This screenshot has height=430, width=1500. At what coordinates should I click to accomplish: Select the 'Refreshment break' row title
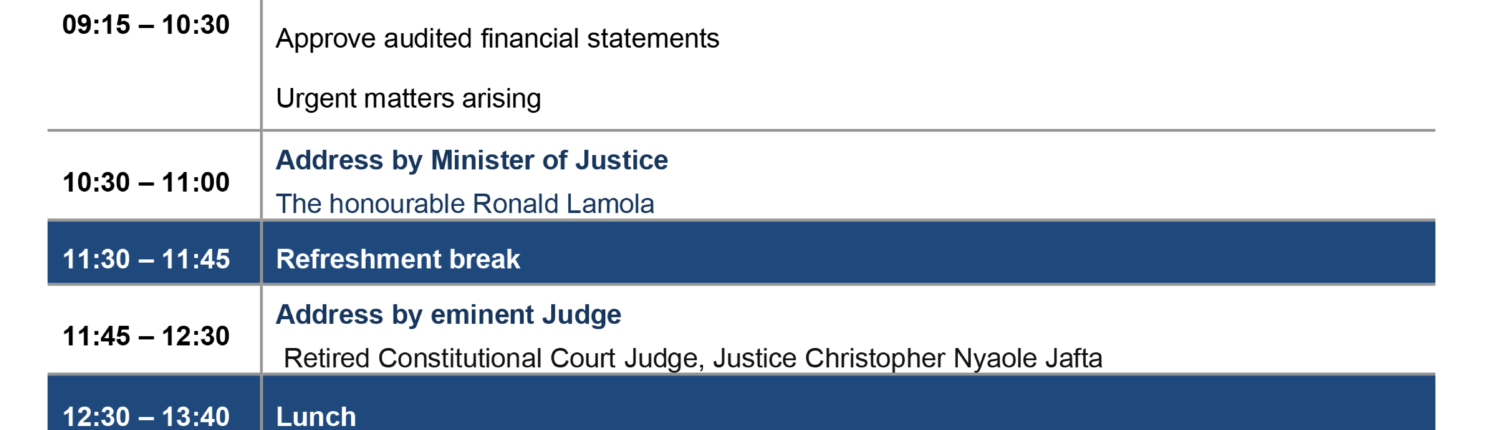coord(398,259)
